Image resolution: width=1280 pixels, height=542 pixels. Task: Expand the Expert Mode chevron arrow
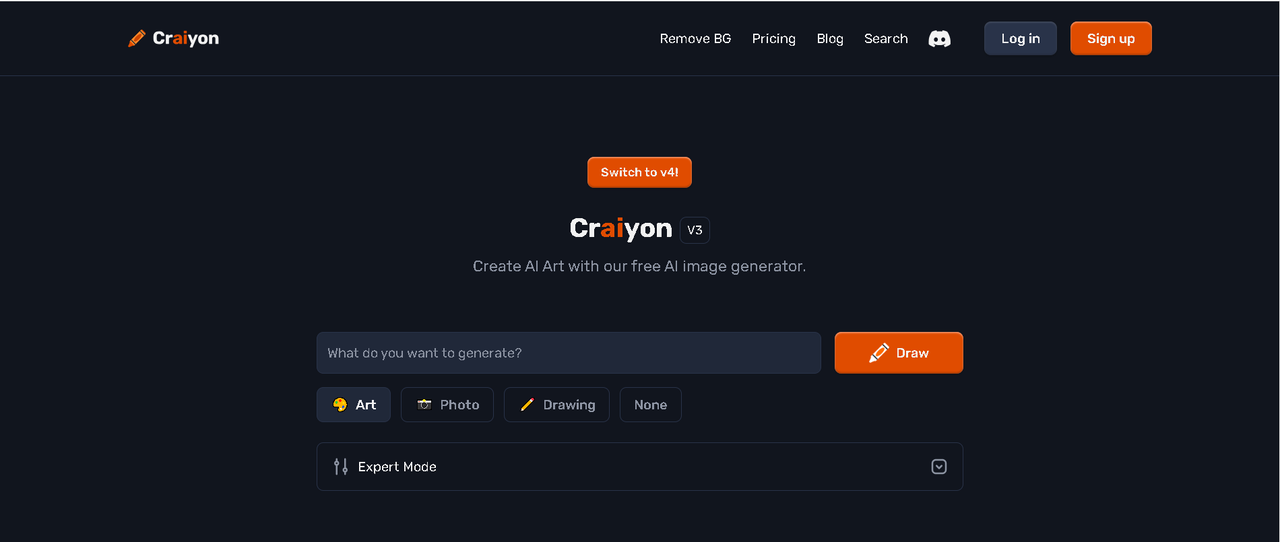point(939,466)
